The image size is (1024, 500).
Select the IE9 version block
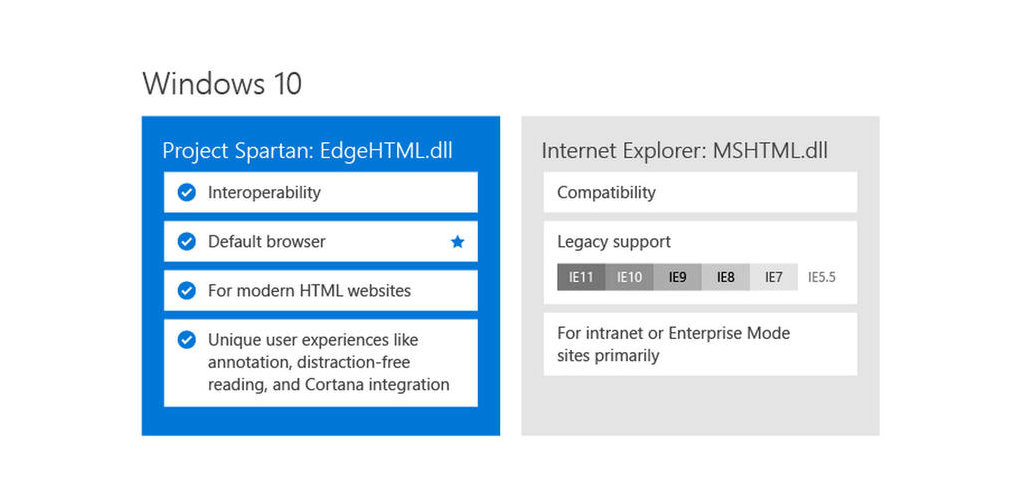tap(678, 277)
